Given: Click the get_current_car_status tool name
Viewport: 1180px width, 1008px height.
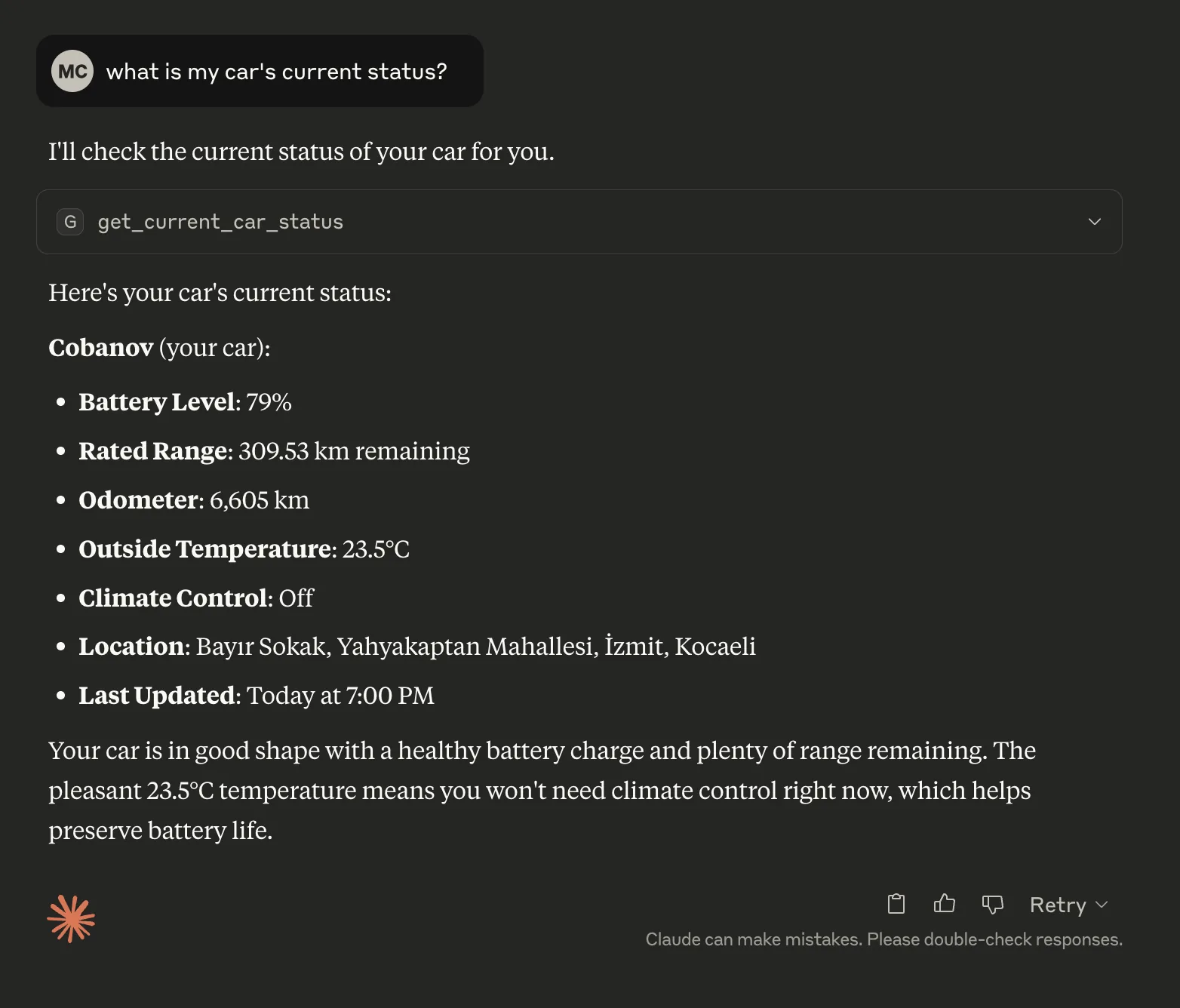Looking at the screenshot, I should pyautogui.click(x=220, y=222).
